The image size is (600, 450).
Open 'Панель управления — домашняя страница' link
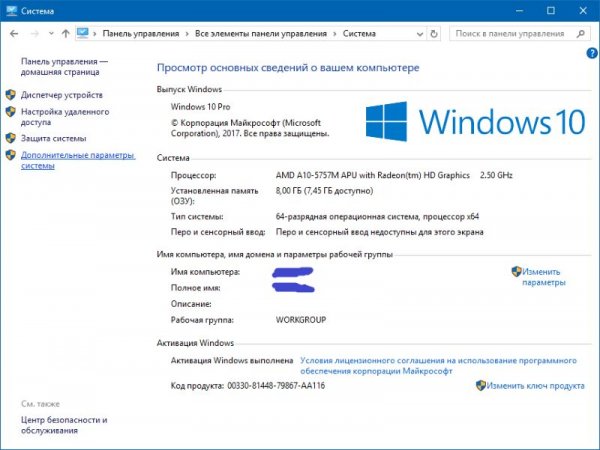(64, 67)
